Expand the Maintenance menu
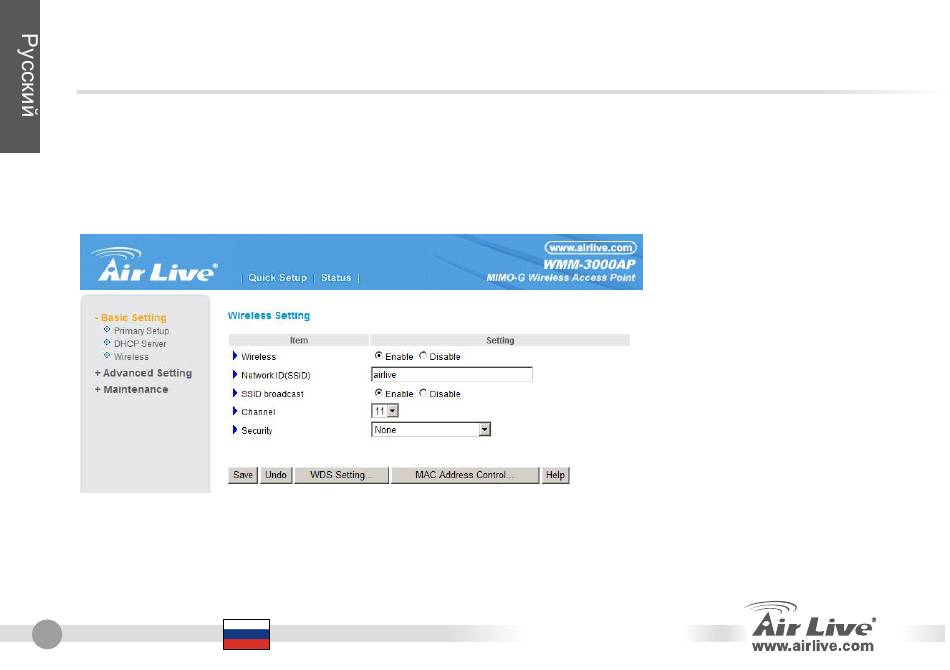 (x=131, y=390)
